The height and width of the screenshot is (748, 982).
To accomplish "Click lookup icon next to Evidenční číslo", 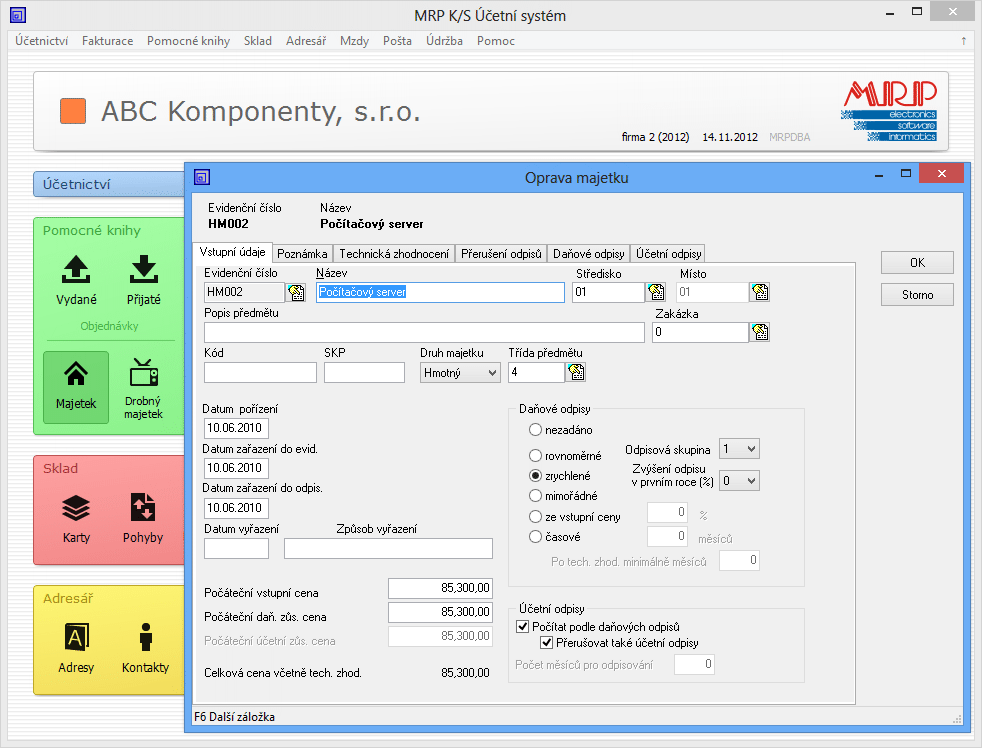I will coord(296,293).
